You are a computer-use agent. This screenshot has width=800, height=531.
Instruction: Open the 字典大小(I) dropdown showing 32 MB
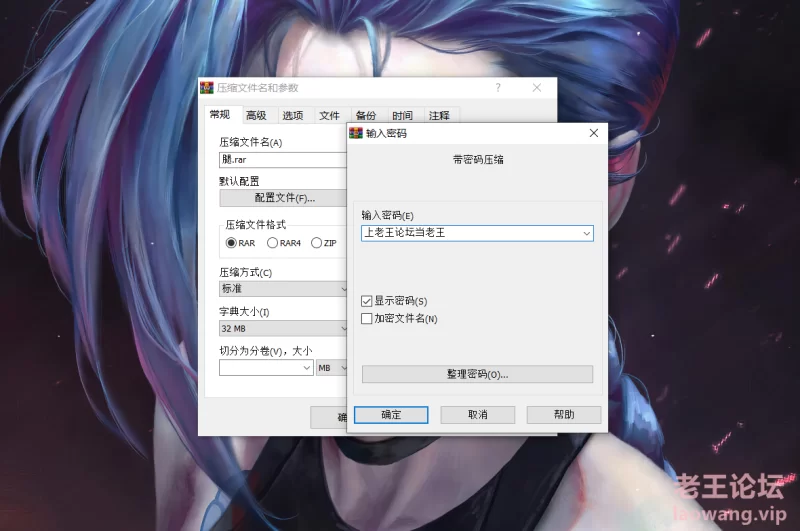[283, 328]
